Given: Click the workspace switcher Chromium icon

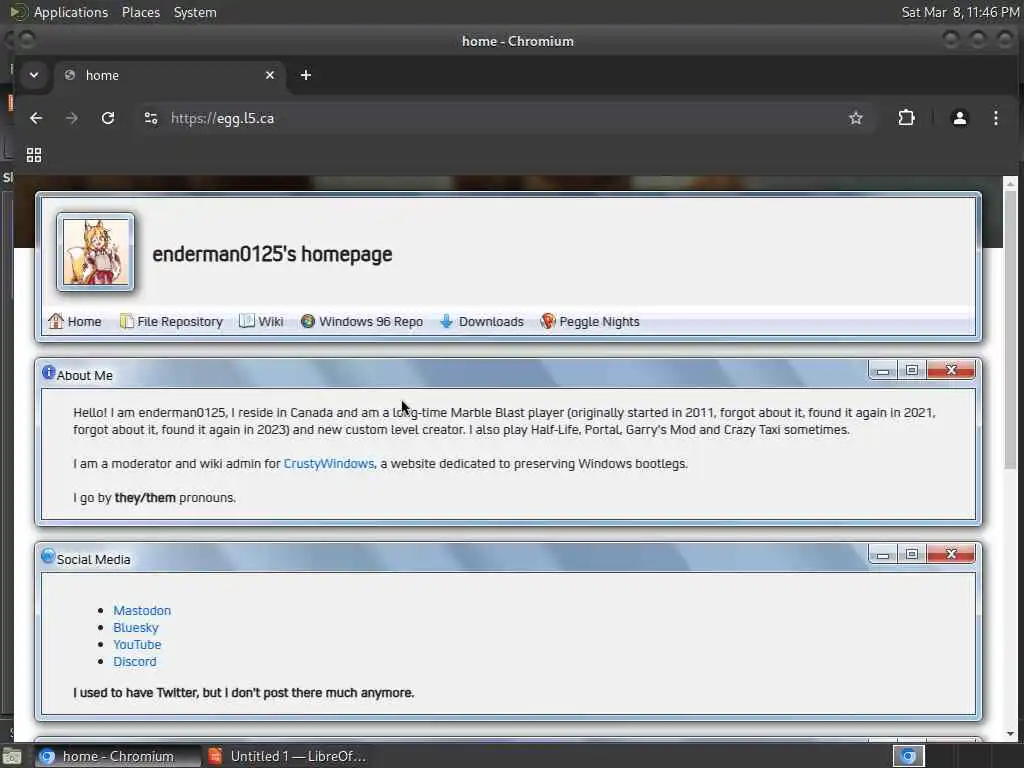Looking at the screenshot, I should (x=908, y=756).
